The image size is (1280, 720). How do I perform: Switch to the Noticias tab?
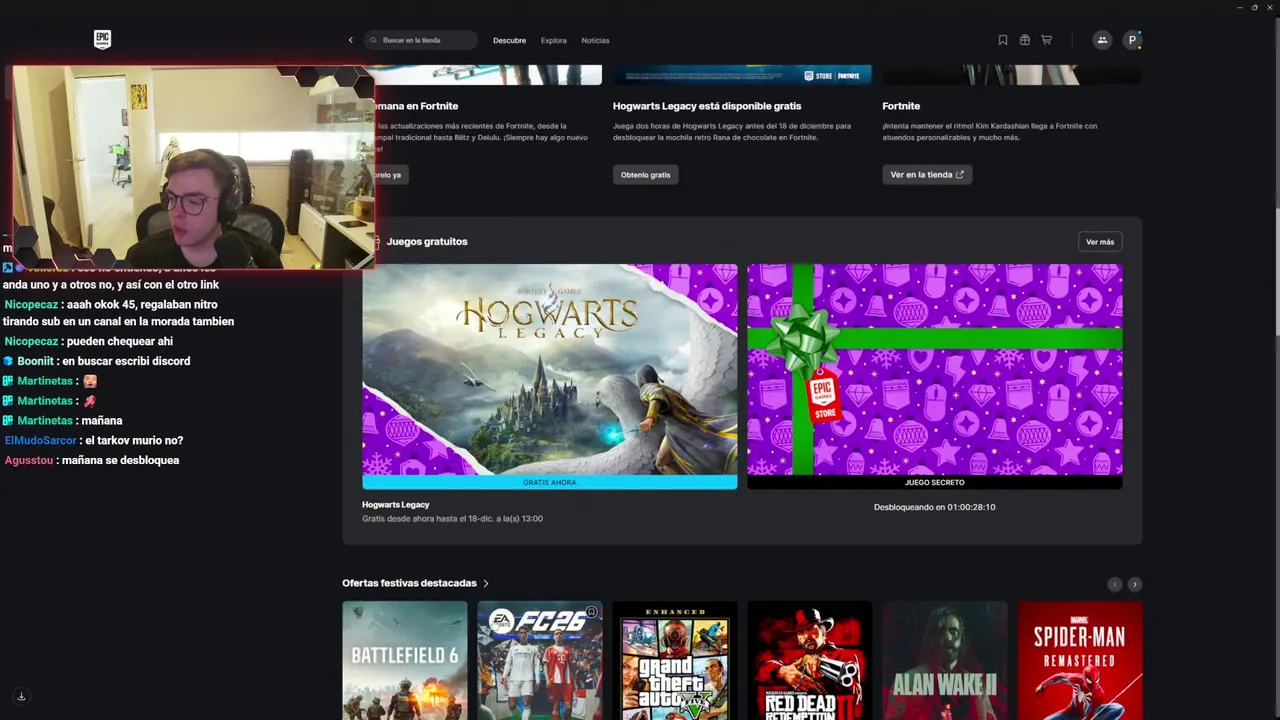click(x=595, y=40)
